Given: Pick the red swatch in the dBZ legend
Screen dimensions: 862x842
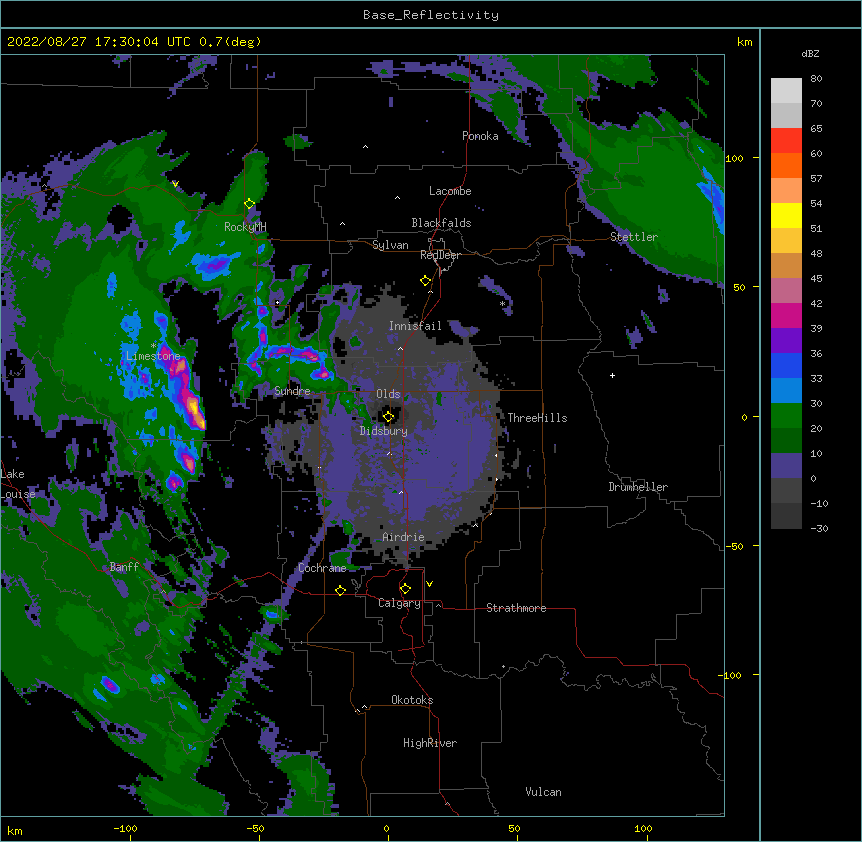Looking at the screenshot, I should pyautogui.click(x=786, y=141).
